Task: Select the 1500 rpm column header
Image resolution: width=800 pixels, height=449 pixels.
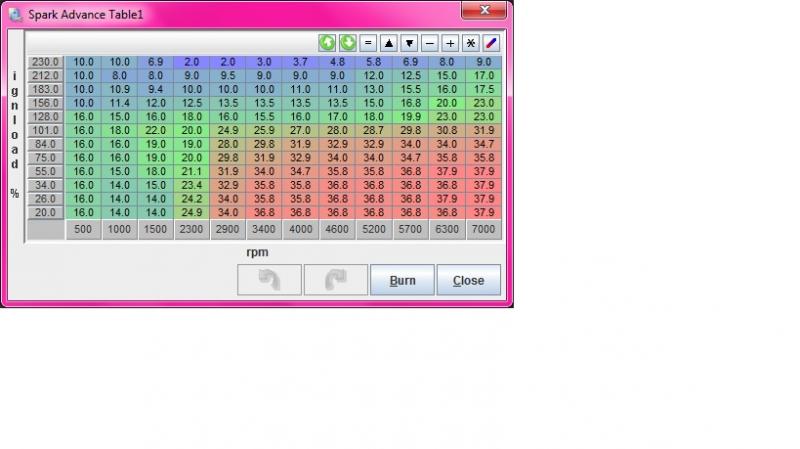Action: point(156,230)
